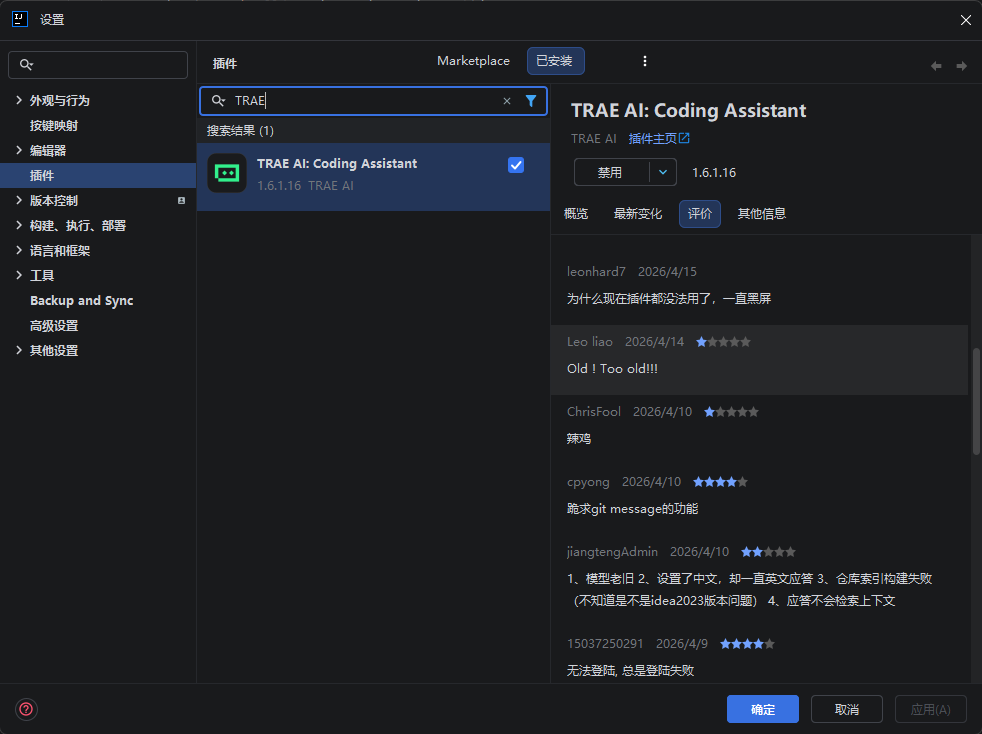Open the 概览 tab

point(576,214)
